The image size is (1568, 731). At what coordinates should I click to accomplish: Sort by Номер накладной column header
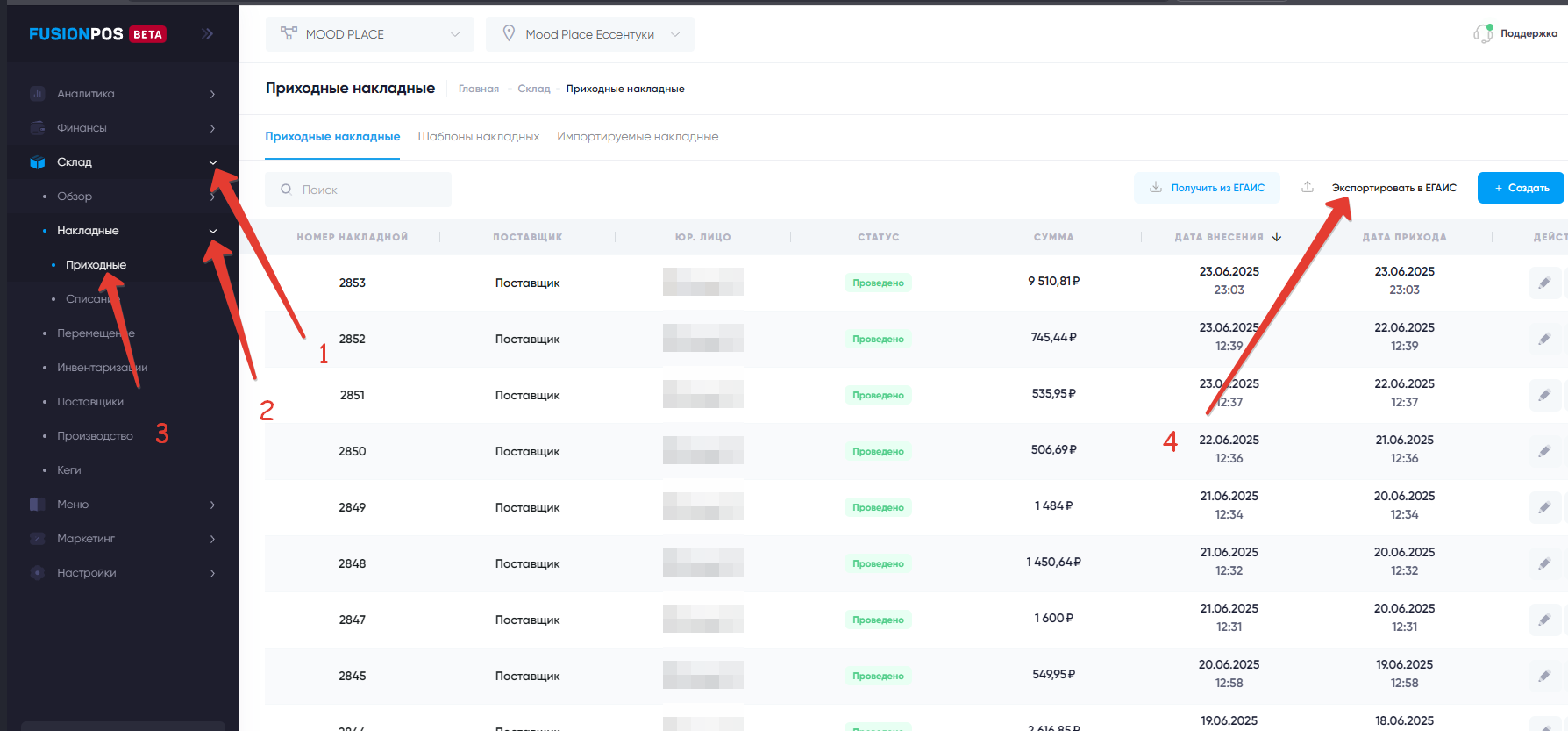pyautogui.click(x=353, y=237)
